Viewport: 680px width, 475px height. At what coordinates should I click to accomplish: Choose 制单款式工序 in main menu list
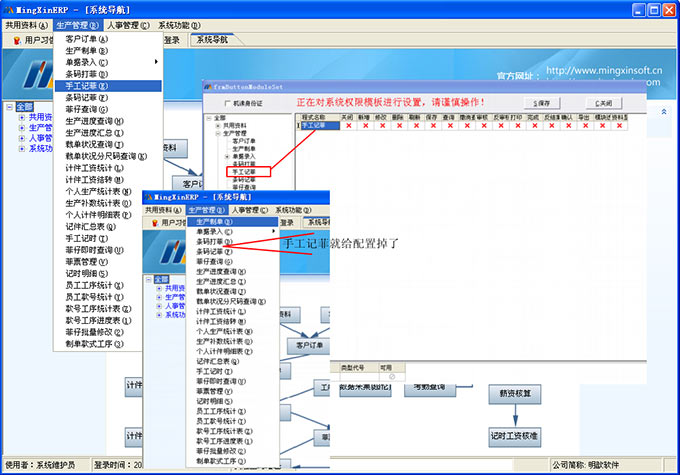tap(98, 344)
